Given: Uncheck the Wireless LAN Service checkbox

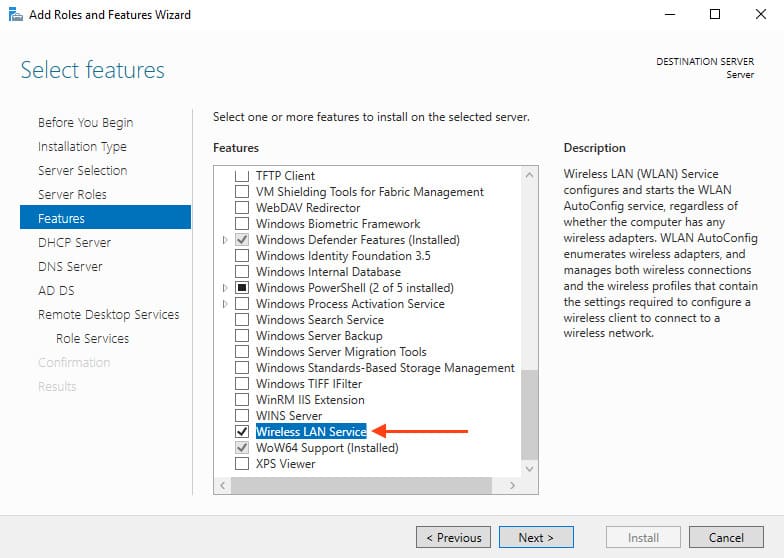Looking at the screenshot, I should pyautogui.click(x=242, y=431).
